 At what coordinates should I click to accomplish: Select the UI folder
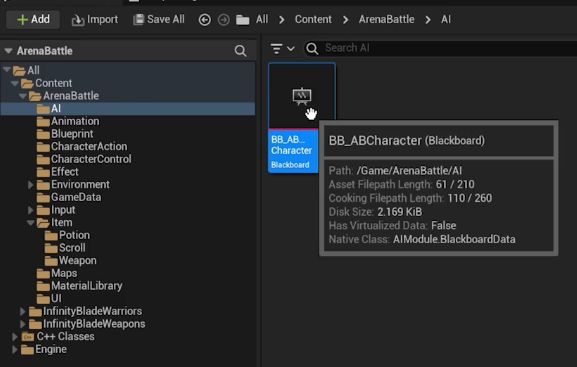[x=49, y=299]
